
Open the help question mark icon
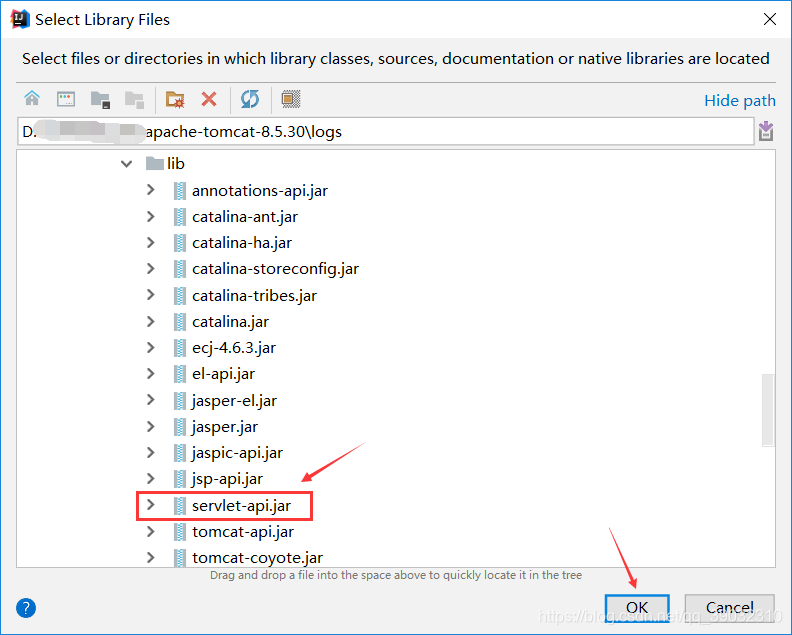tap(26, 608)
